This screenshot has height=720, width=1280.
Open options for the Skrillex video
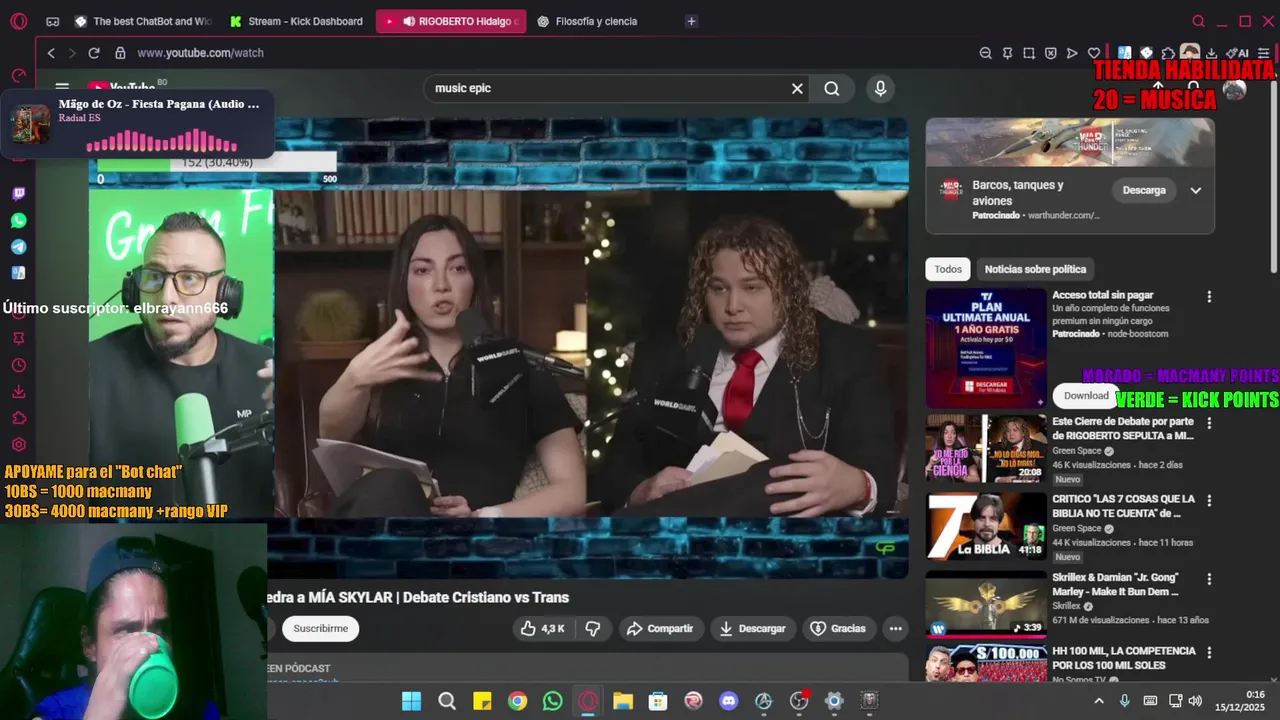(1209, 578)
